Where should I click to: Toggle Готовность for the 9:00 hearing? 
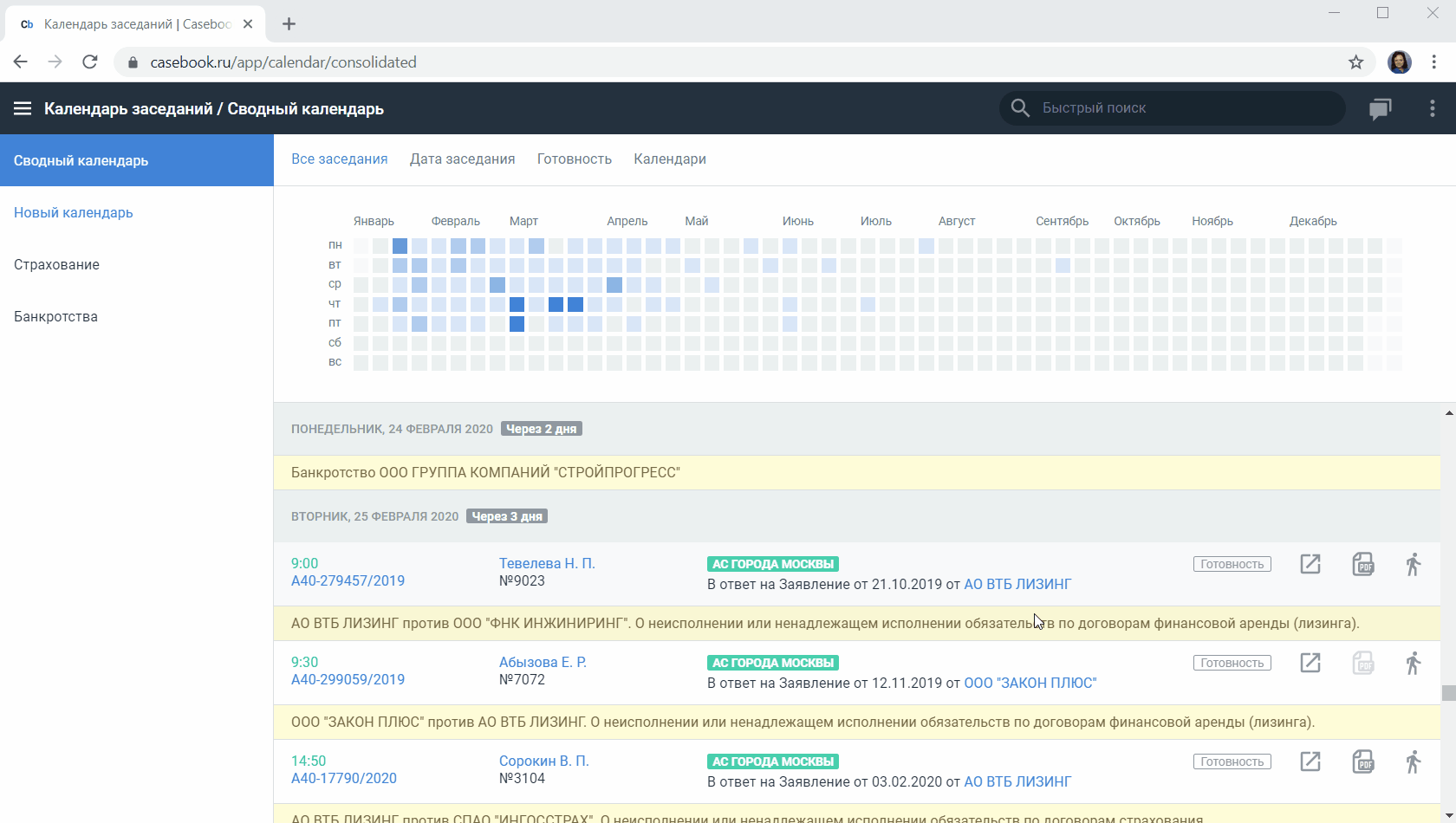click(1232, 564)
